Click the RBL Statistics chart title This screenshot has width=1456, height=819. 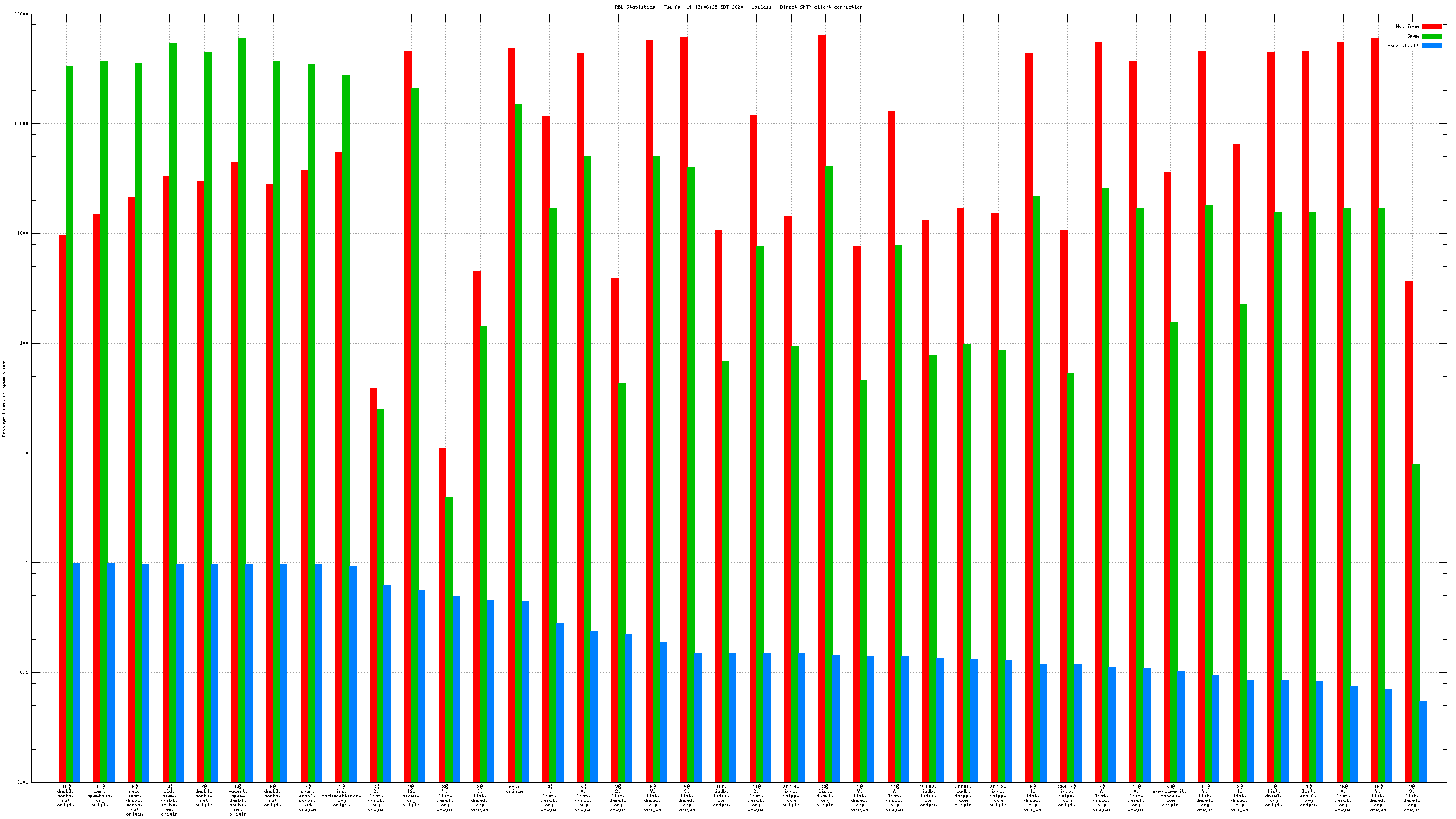click(738, 7)
